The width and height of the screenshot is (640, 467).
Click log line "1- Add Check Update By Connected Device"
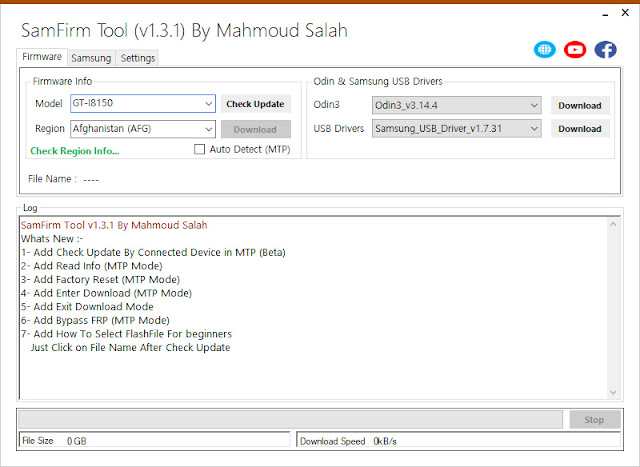153,252
